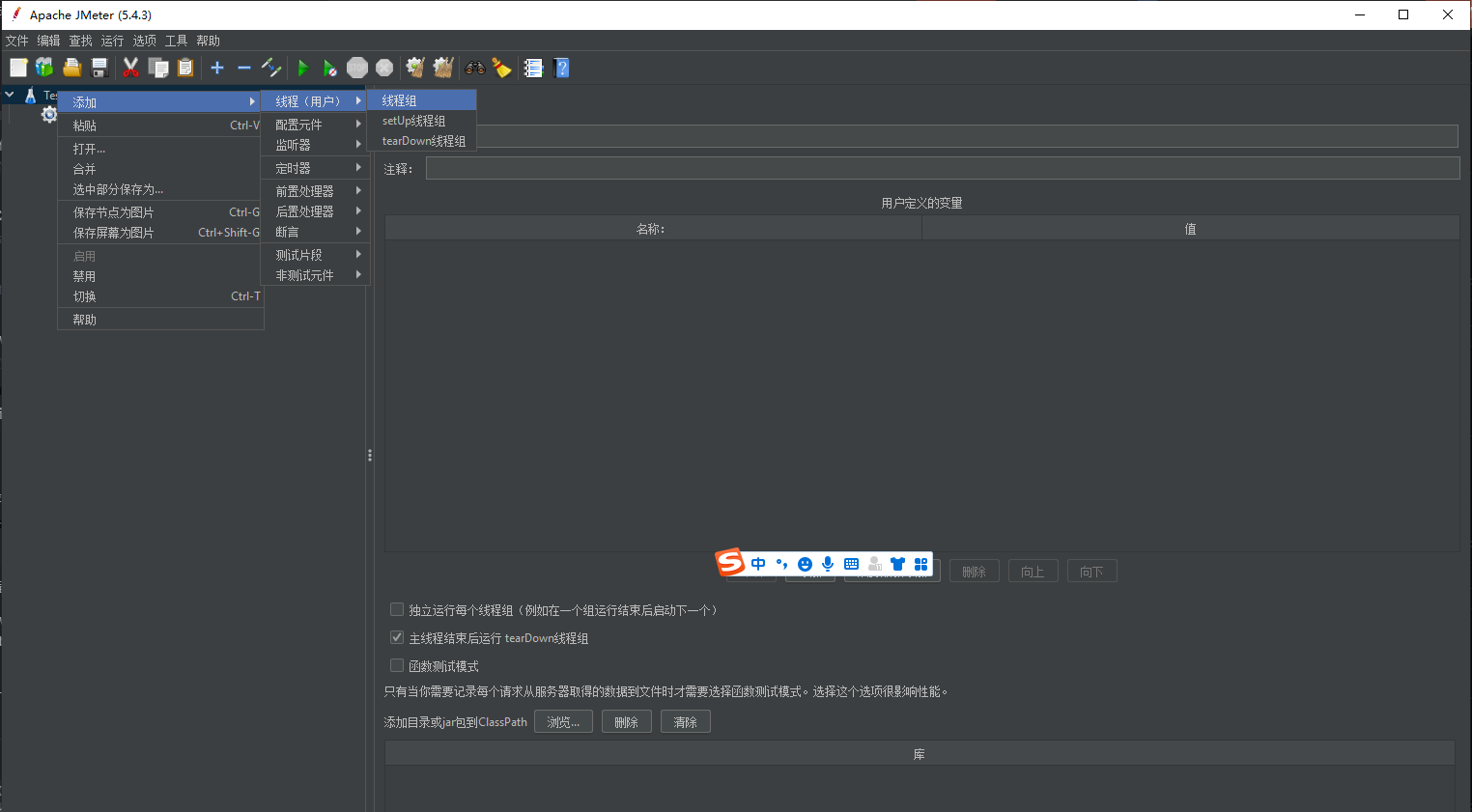
Task: Open the 文件 menu
Action: point(17,41)
